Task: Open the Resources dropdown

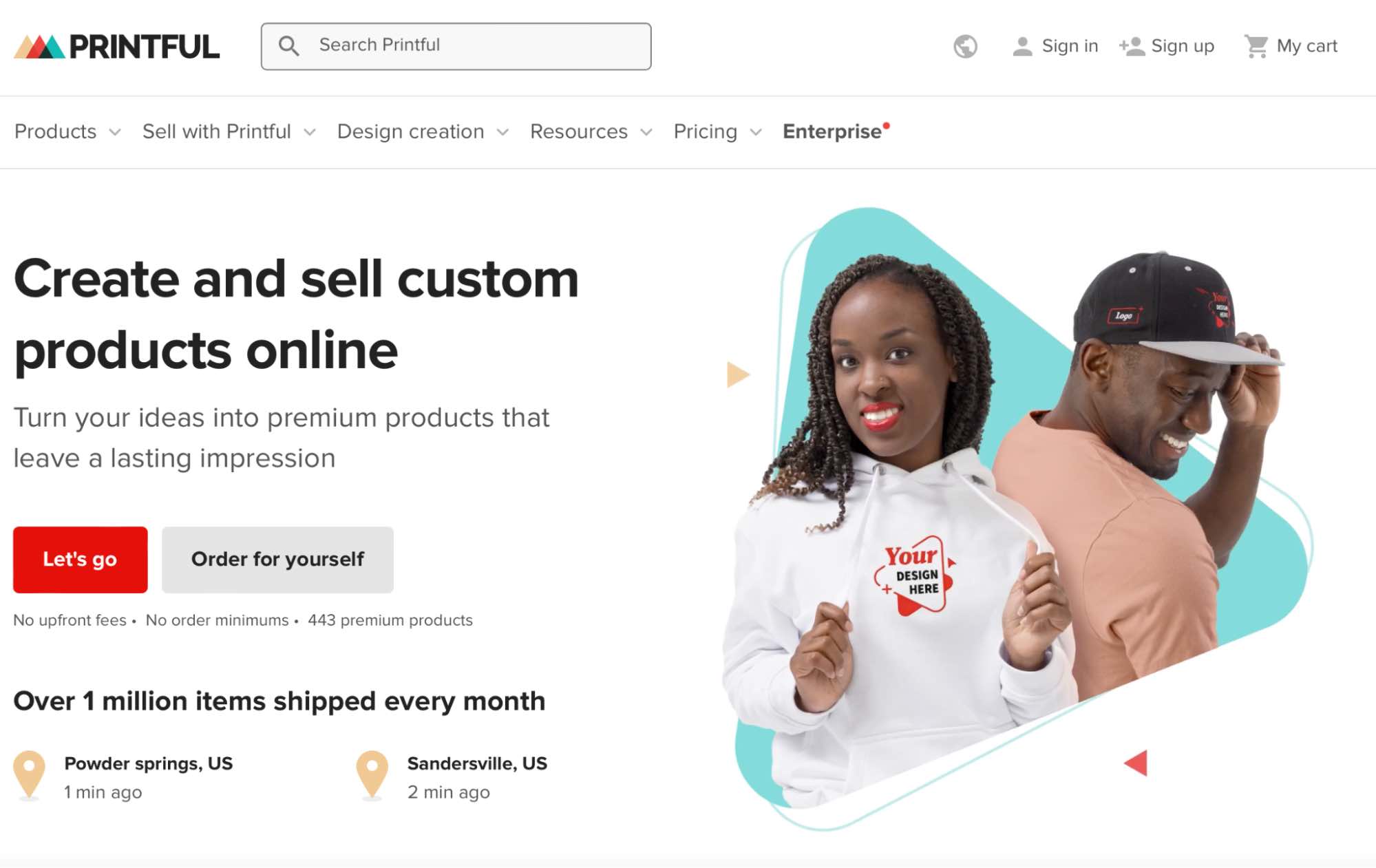Action: (x=589, y=131)
